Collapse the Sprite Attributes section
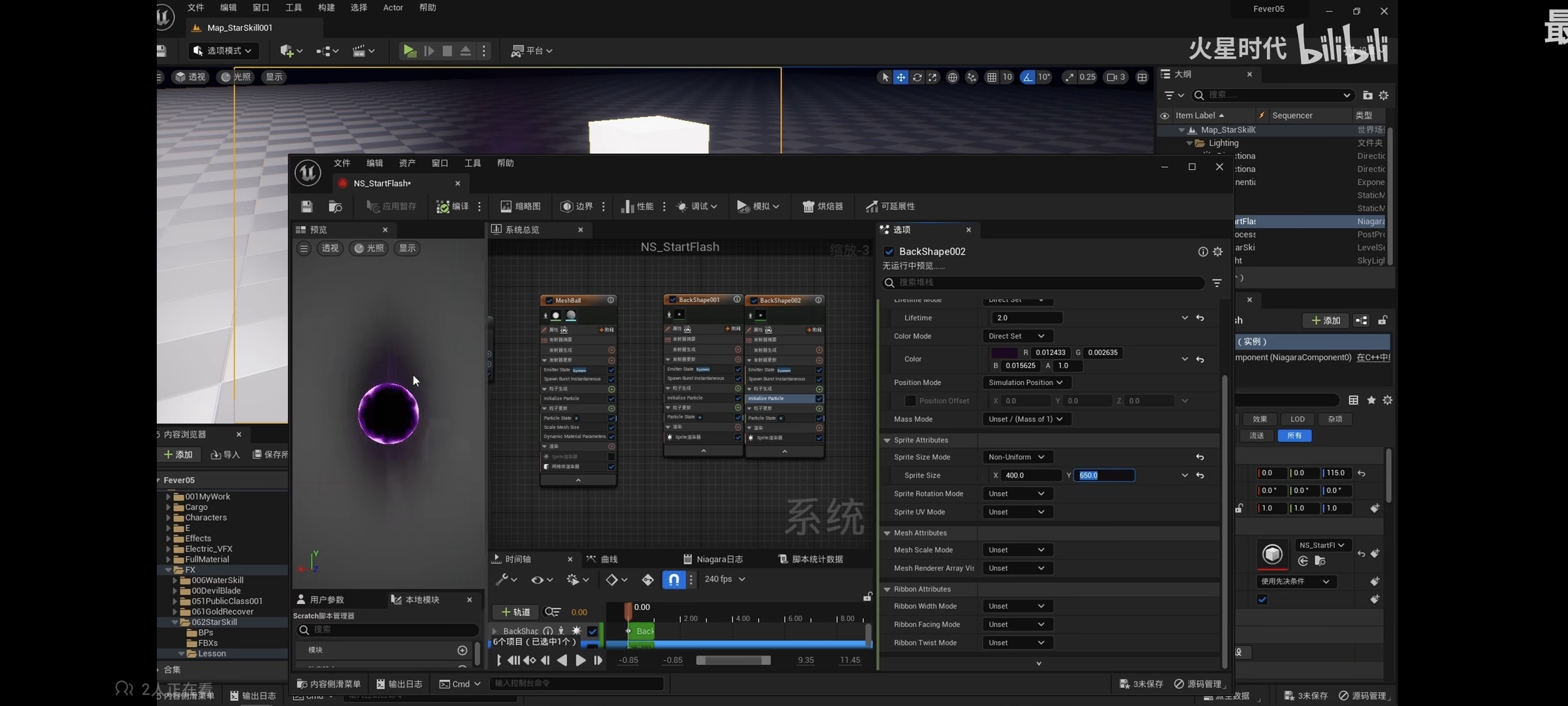This screenshot has width=1568, height=706. tap(887, 440)
